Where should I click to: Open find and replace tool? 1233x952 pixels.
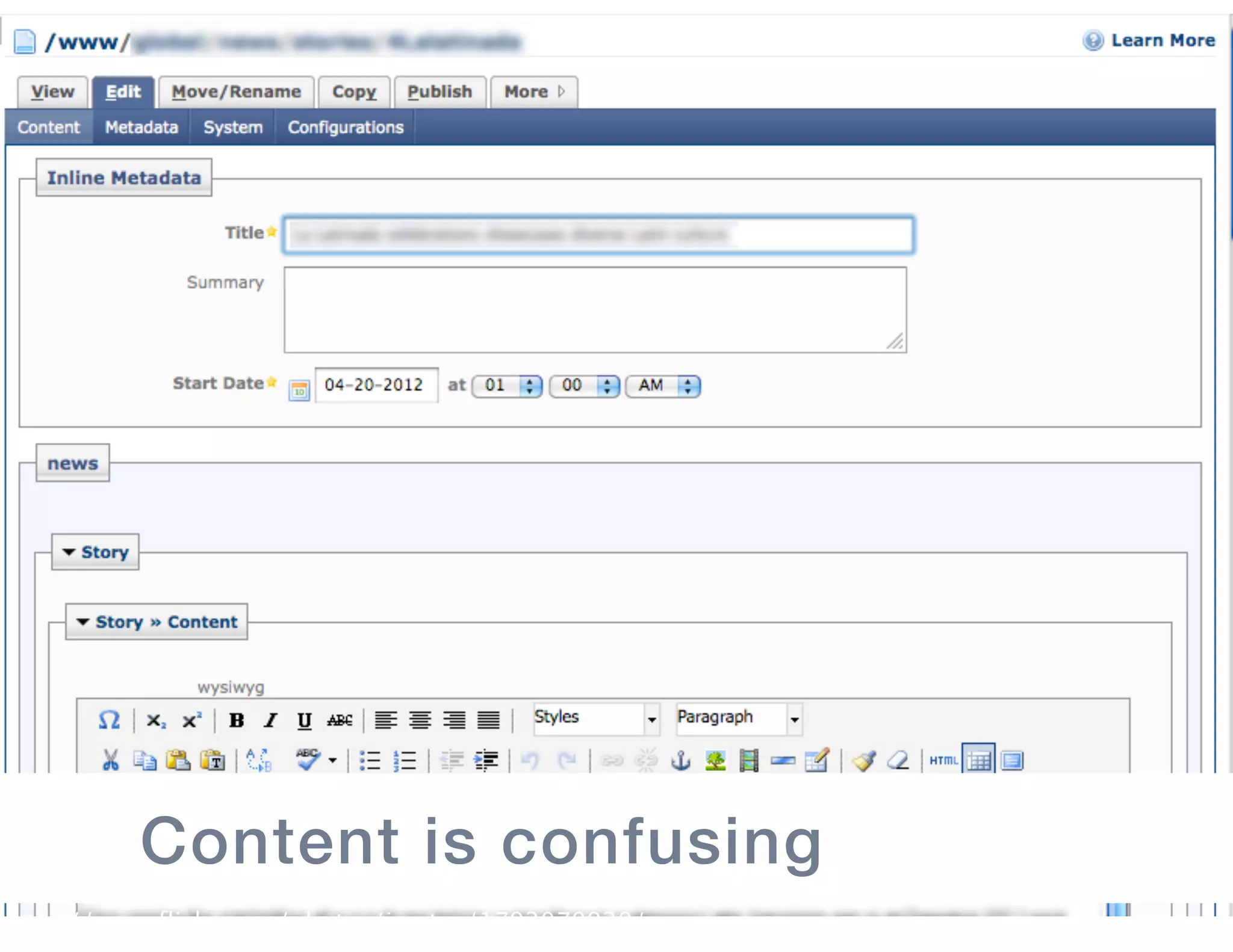259,761
